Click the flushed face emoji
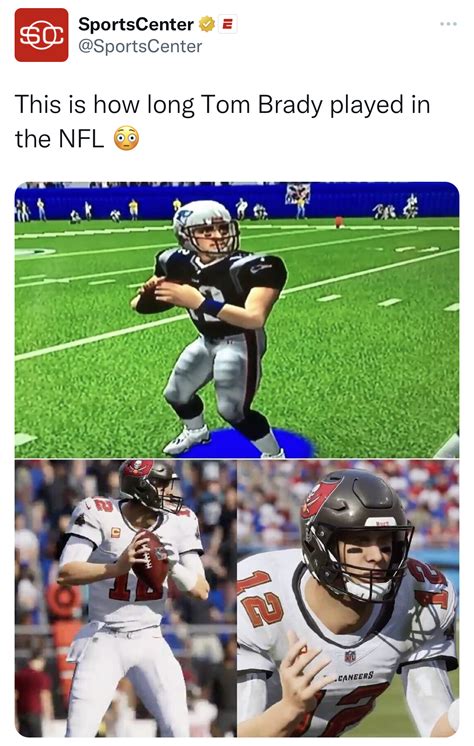Image resolution: width=474 pixels, height=746 pixels. click(x=126, y=138)
